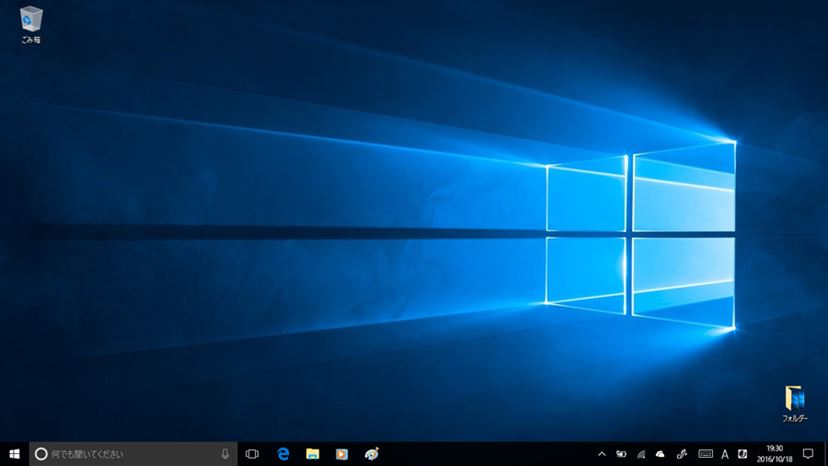Expand the hidden tray icons chevron

tap(601, 454)
